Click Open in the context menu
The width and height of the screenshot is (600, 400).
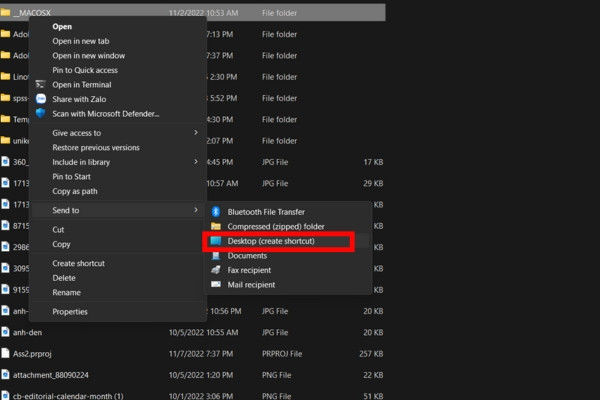62,26
